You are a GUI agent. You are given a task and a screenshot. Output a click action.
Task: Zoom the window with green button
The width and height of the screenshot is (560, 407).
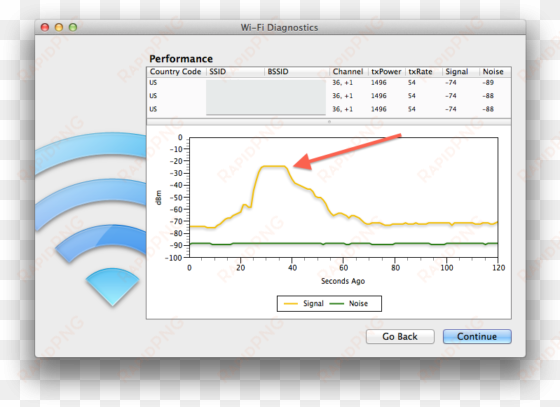tap(73, 27)
